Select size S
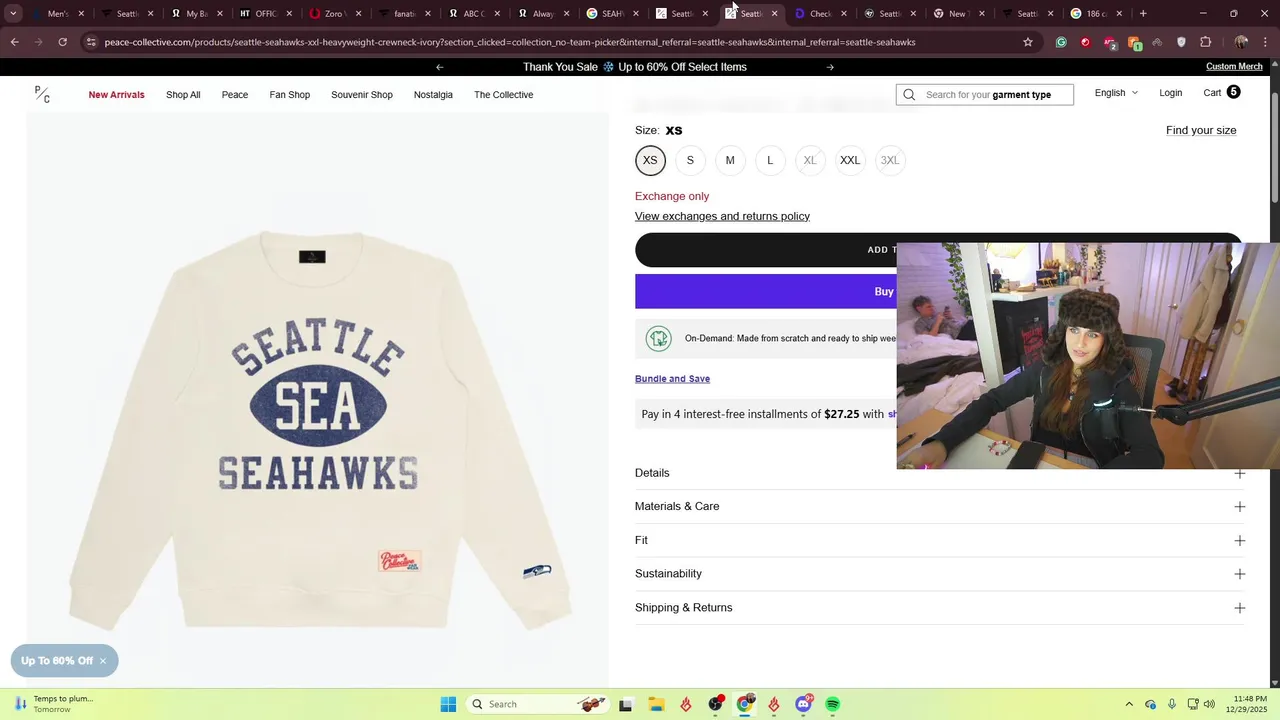Screen dimensions: 1280x720 point(690,160)
